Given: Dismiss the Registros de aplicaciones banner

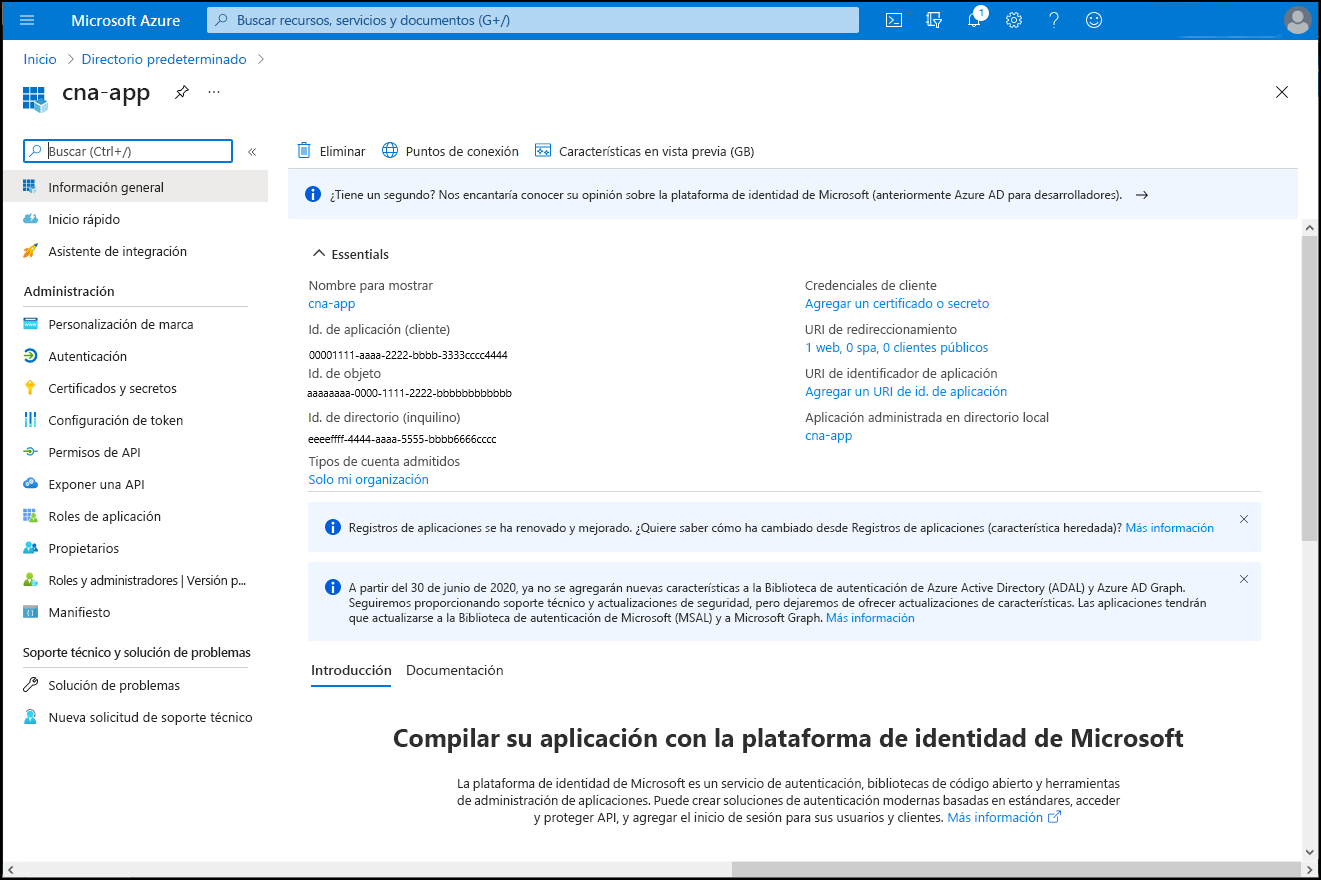Looking at the screenshot, I should pos(1244,519).
